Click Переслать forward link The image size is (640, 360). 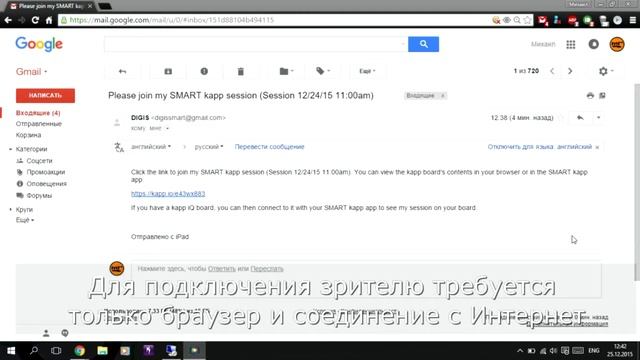[267, 269]
